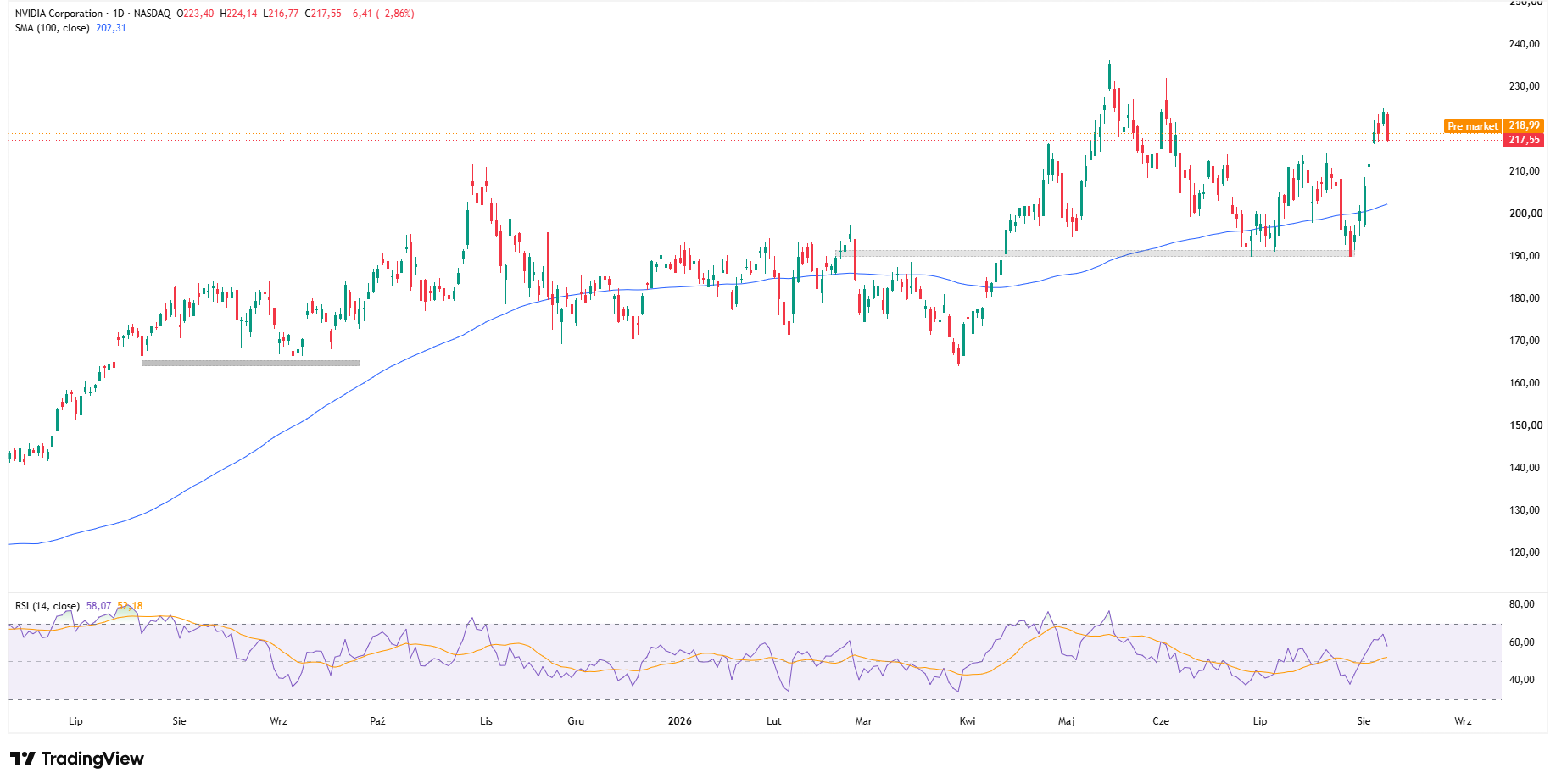Click the Maj month label

[1067, 721]
